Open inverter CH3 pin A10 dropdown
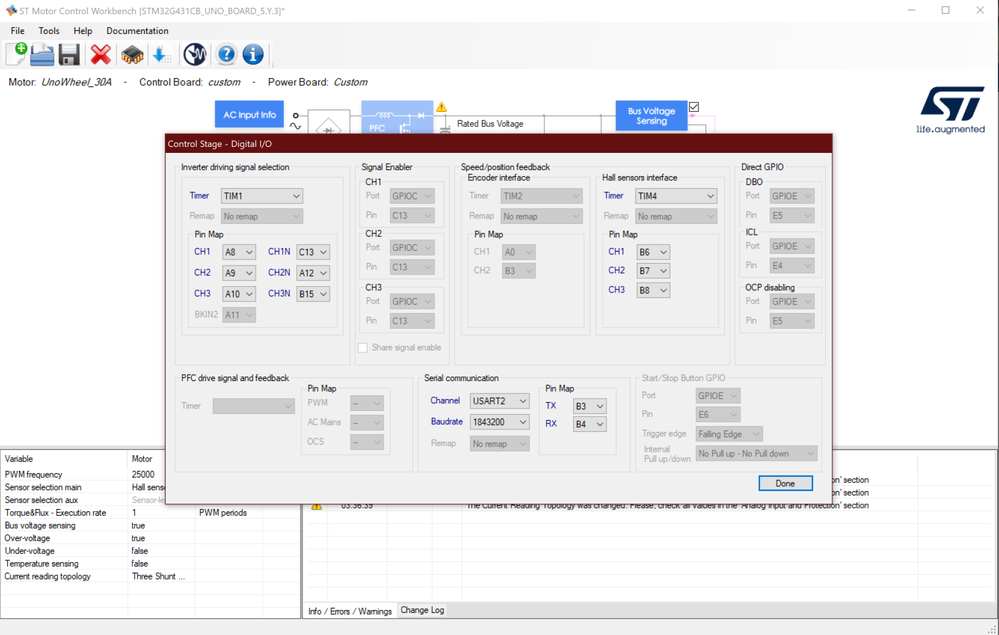The image size is (999, 635). pyautogui.click(x=239, y=294)
